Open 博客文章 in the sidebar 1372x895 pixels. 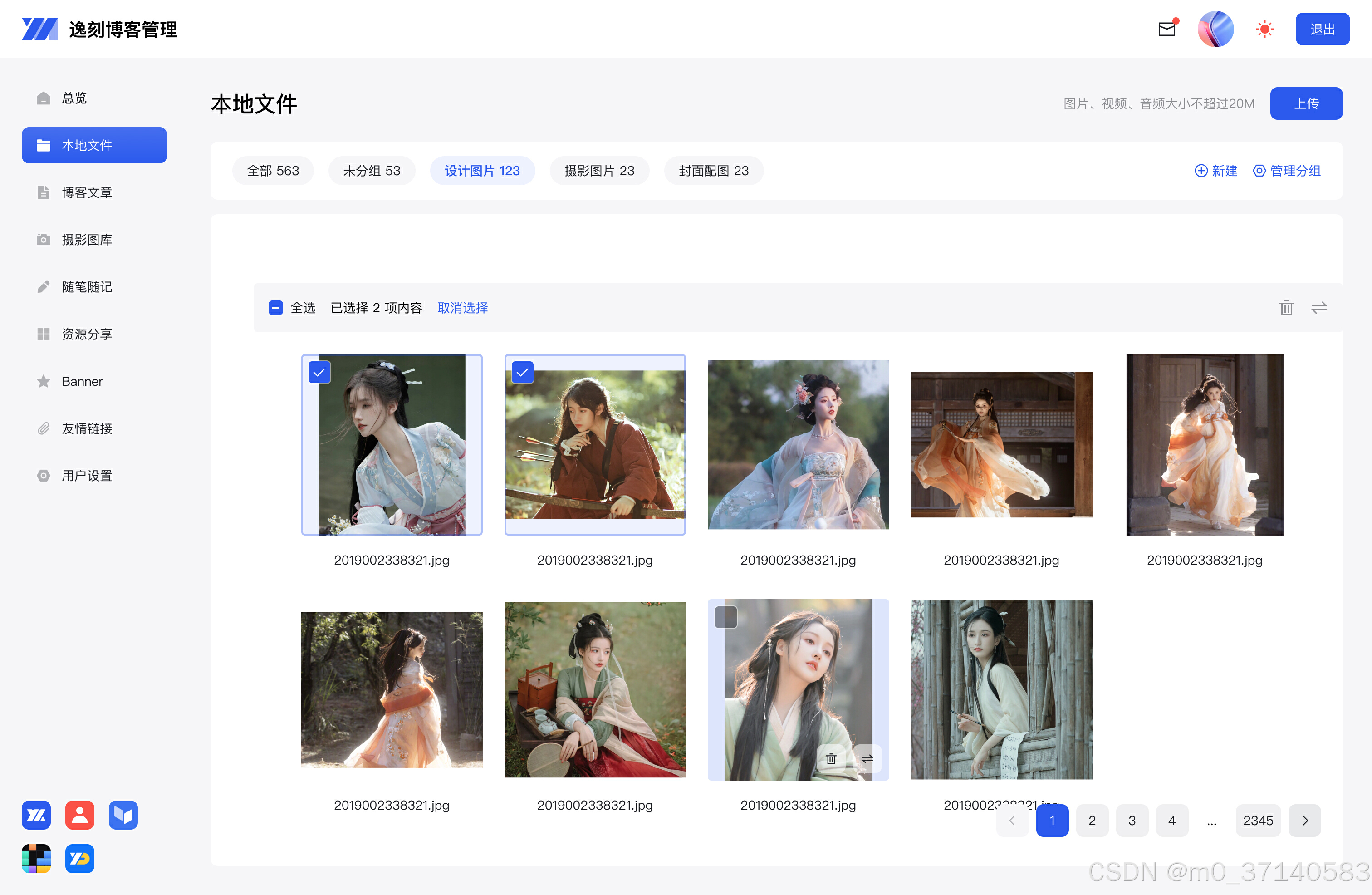(87, 192)
